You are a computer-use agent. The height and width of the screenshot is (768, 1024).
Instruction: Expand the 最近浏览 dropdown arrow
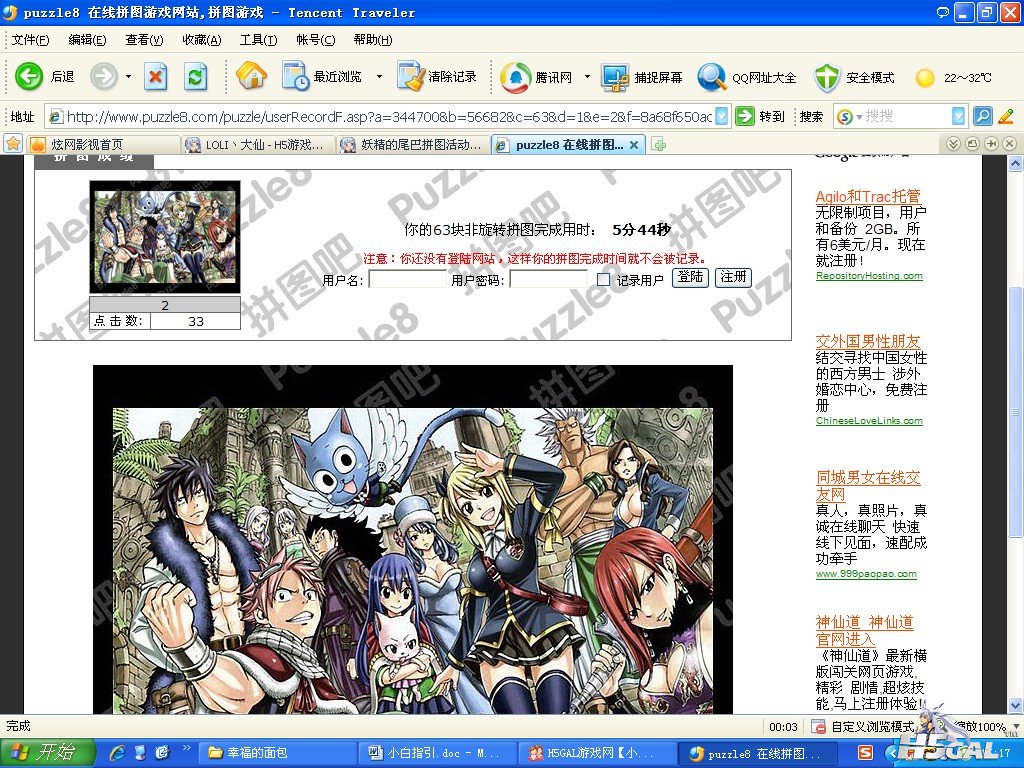(379, 77)
